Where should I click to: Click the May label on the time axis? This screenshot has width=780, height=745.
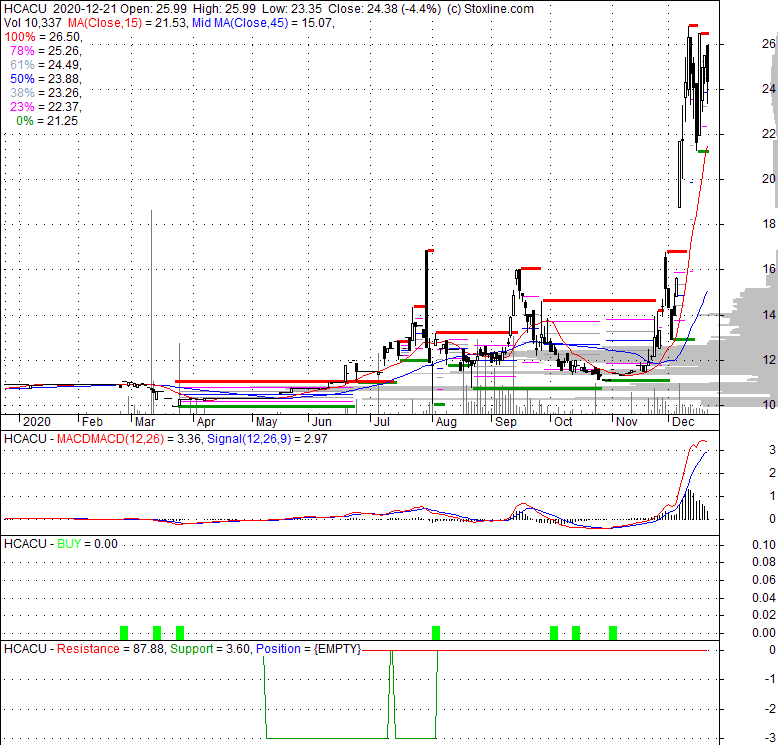click(x=267, y=422)
